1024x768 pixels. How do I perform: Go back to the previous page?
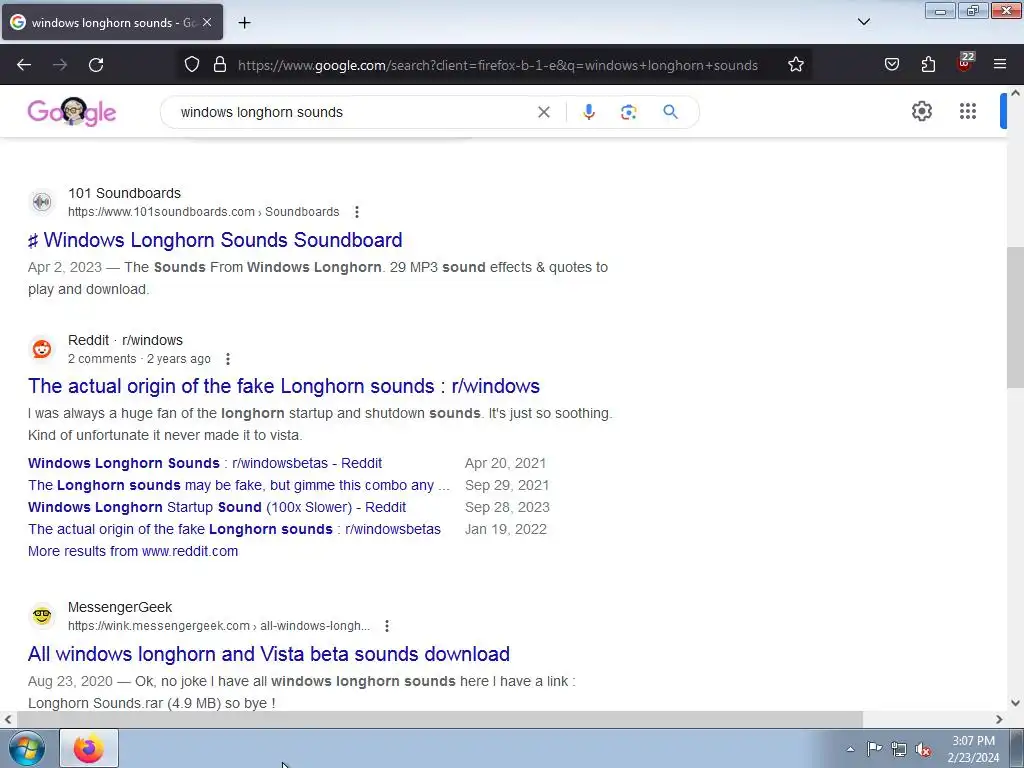coord(24,65)
